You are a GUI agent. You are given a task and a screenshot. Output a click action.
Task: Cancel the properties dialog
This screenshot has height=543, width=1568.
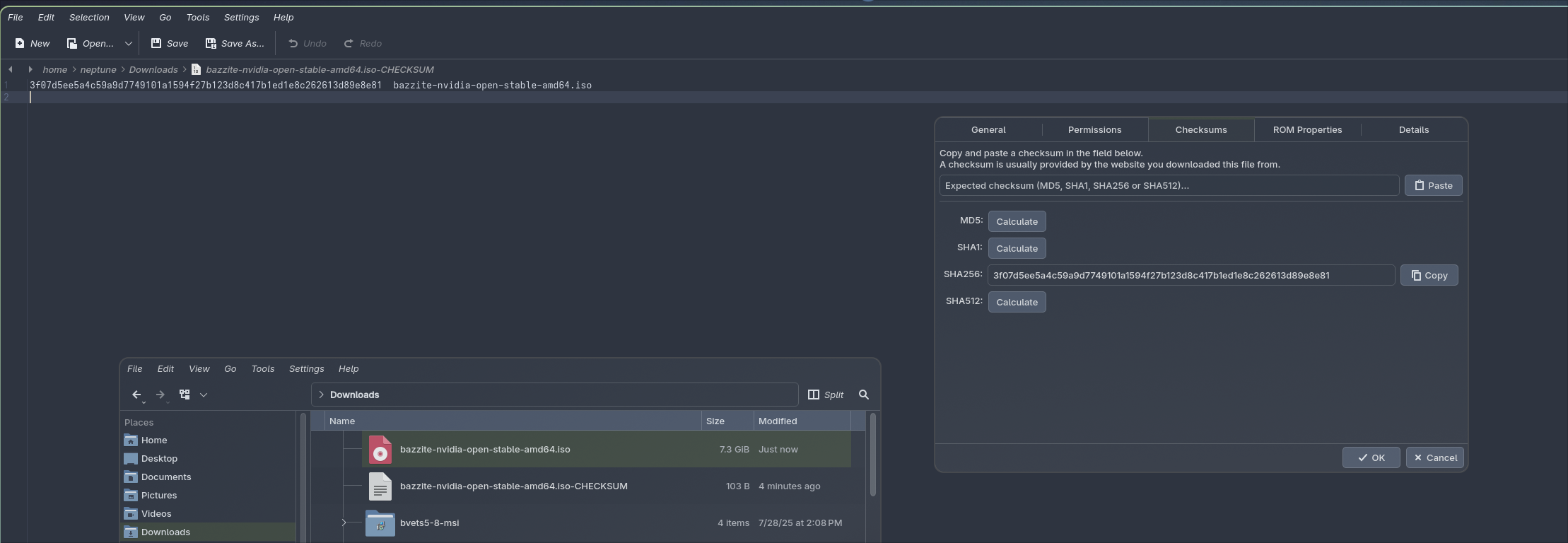pos(1434,457)
